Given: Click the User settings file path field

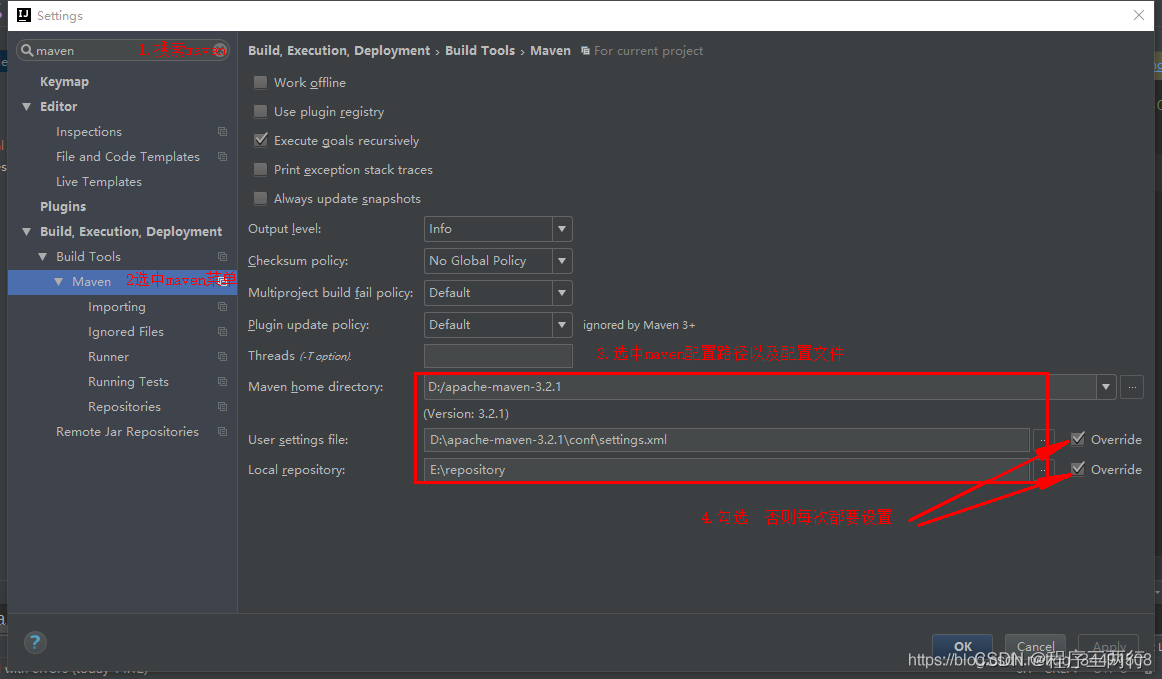Looking at the screenshot, I should click(726, 440).
